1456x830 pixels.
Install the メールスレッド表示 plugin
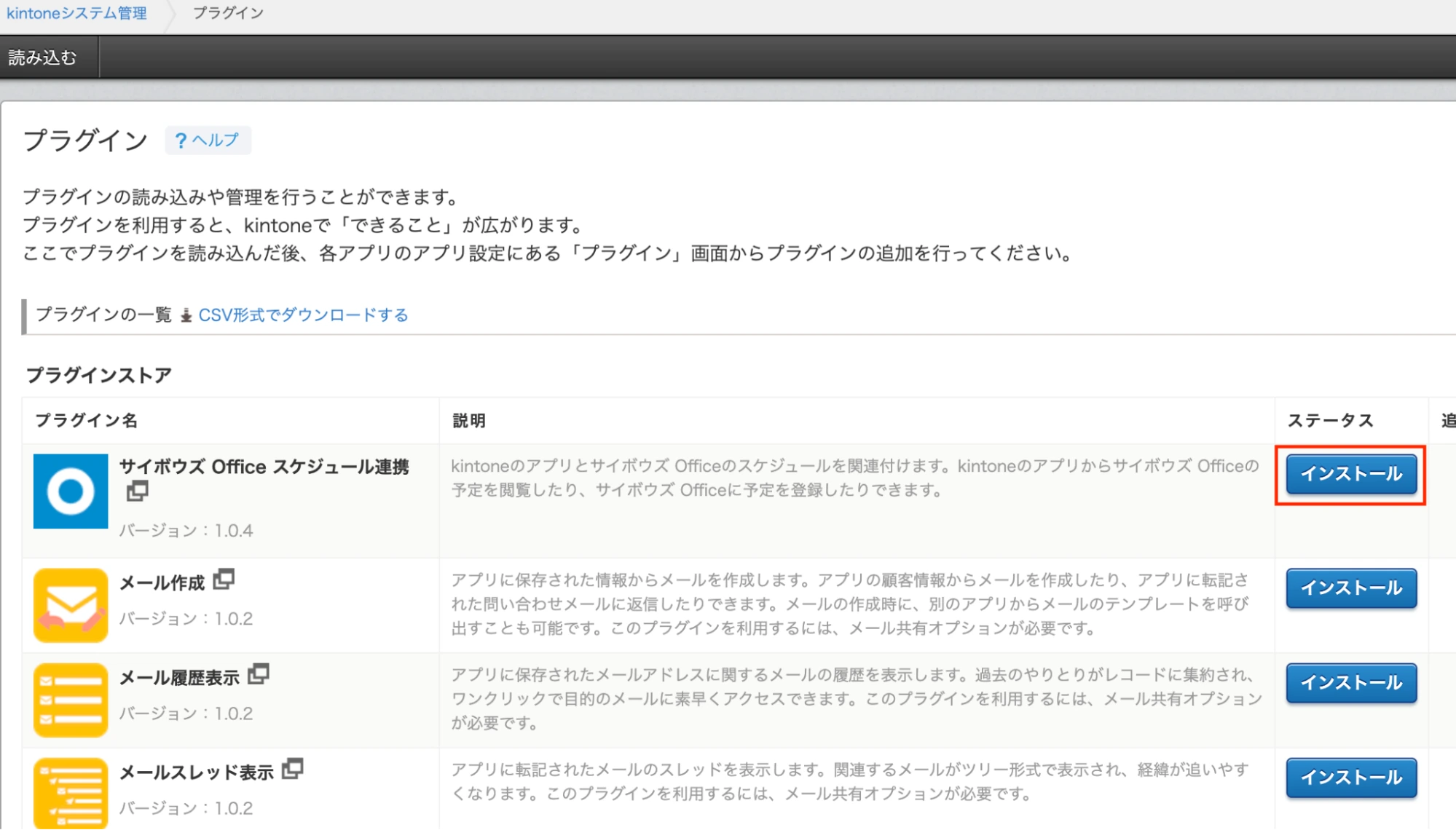tap(1351, 778)
